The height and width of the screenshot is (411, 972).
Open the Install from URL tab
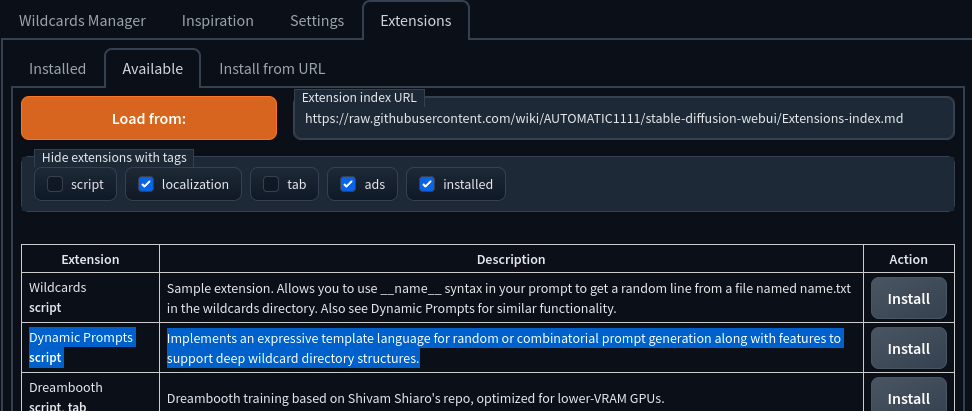pos(272,69)
